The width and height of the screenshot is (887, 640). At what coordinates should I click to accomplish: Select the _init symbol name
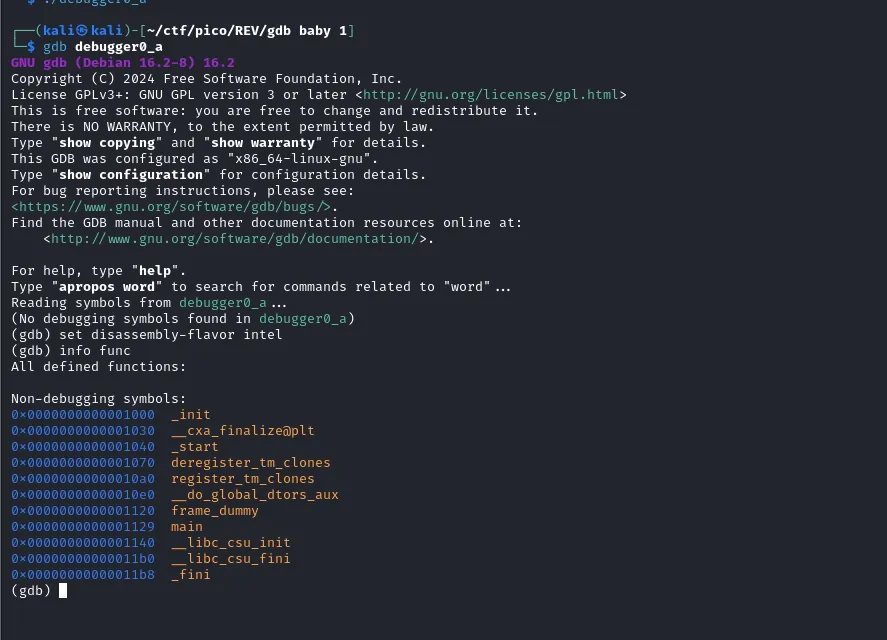(191, 415)
